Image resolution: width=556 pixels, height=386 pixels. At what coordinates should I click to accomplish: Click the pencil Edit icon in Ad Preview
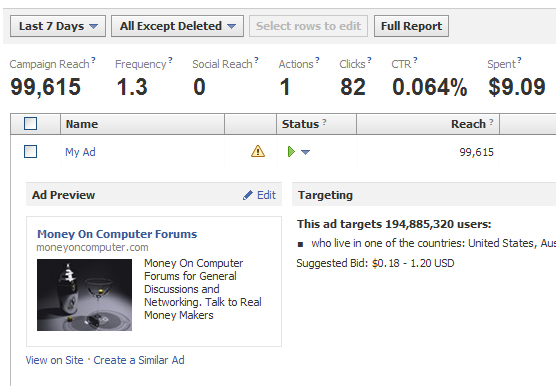pyautogui.click(x=248, y=195)
